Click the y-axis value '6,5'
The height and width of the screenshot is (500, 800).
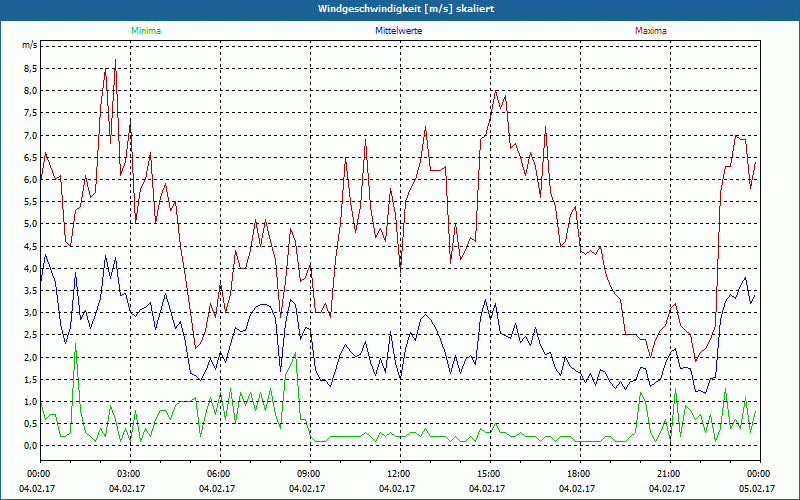(31, 157)
